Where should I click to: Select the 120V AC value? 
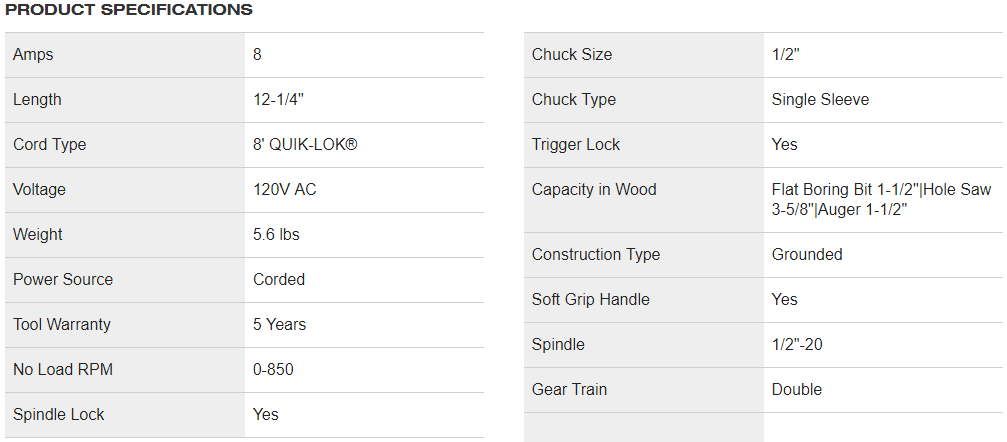[x=285, y=190]
